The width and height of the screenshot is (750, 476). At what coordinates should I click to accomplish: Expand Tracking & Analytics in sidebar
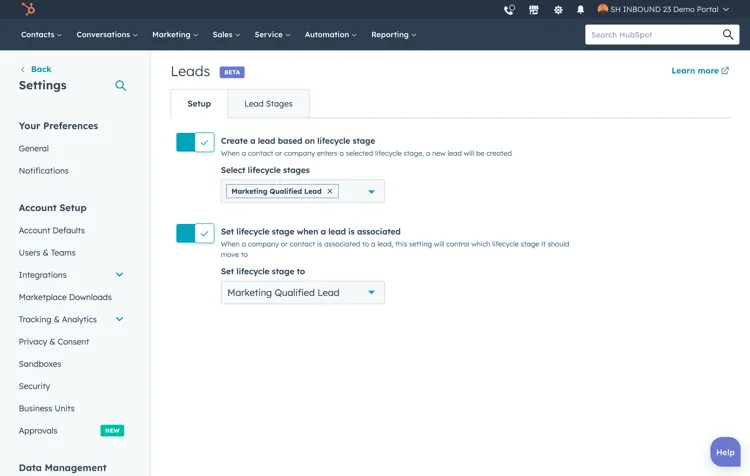tap(119, 320)
